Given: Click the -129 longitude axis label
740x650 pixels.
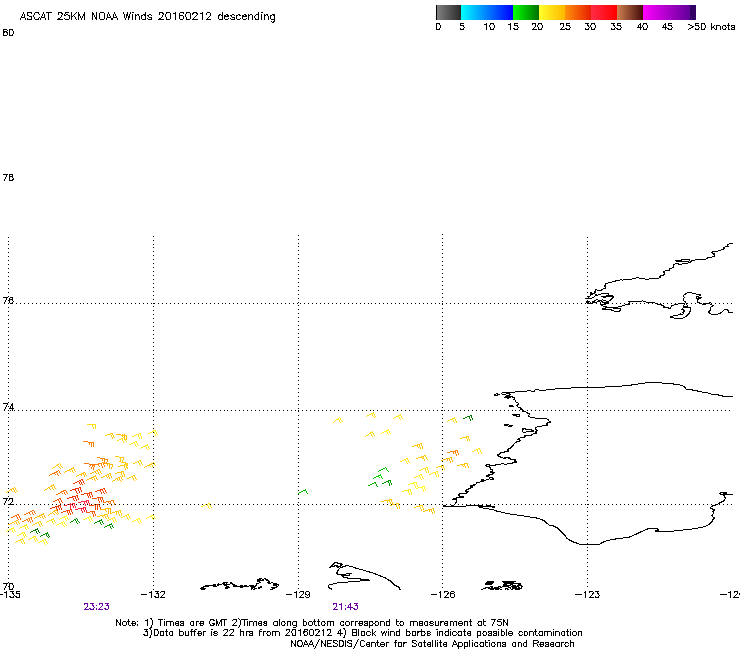Looking at the screenshot, I should click(x=298, y=594).
